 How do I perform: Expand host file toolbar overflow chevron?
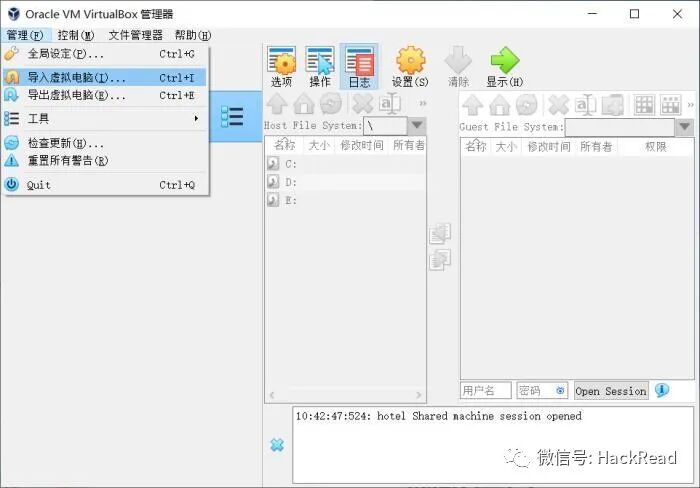pyautogui.click(x=422, y=104)
